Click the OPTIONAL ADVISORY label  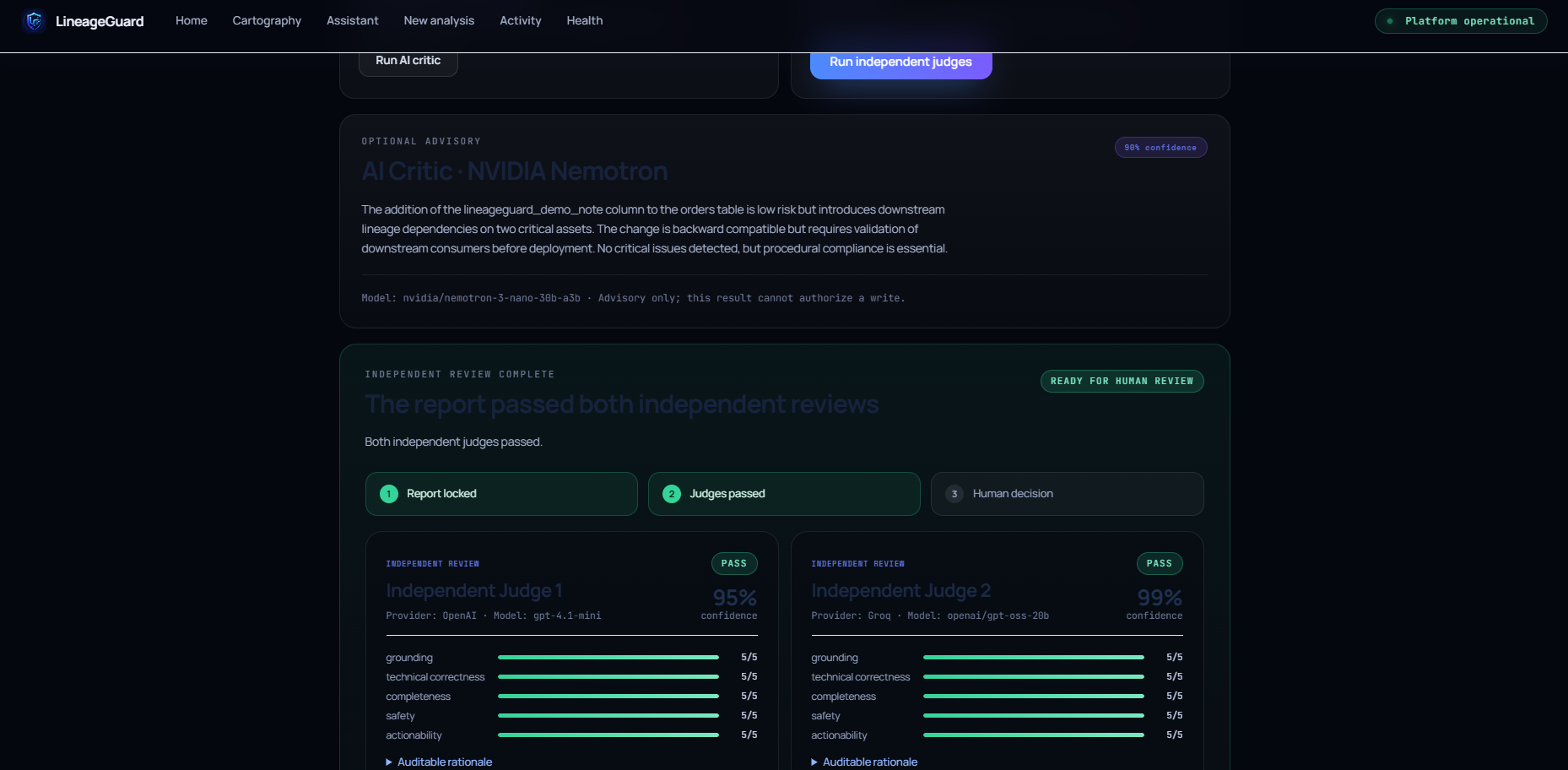[x=421, y=141]
